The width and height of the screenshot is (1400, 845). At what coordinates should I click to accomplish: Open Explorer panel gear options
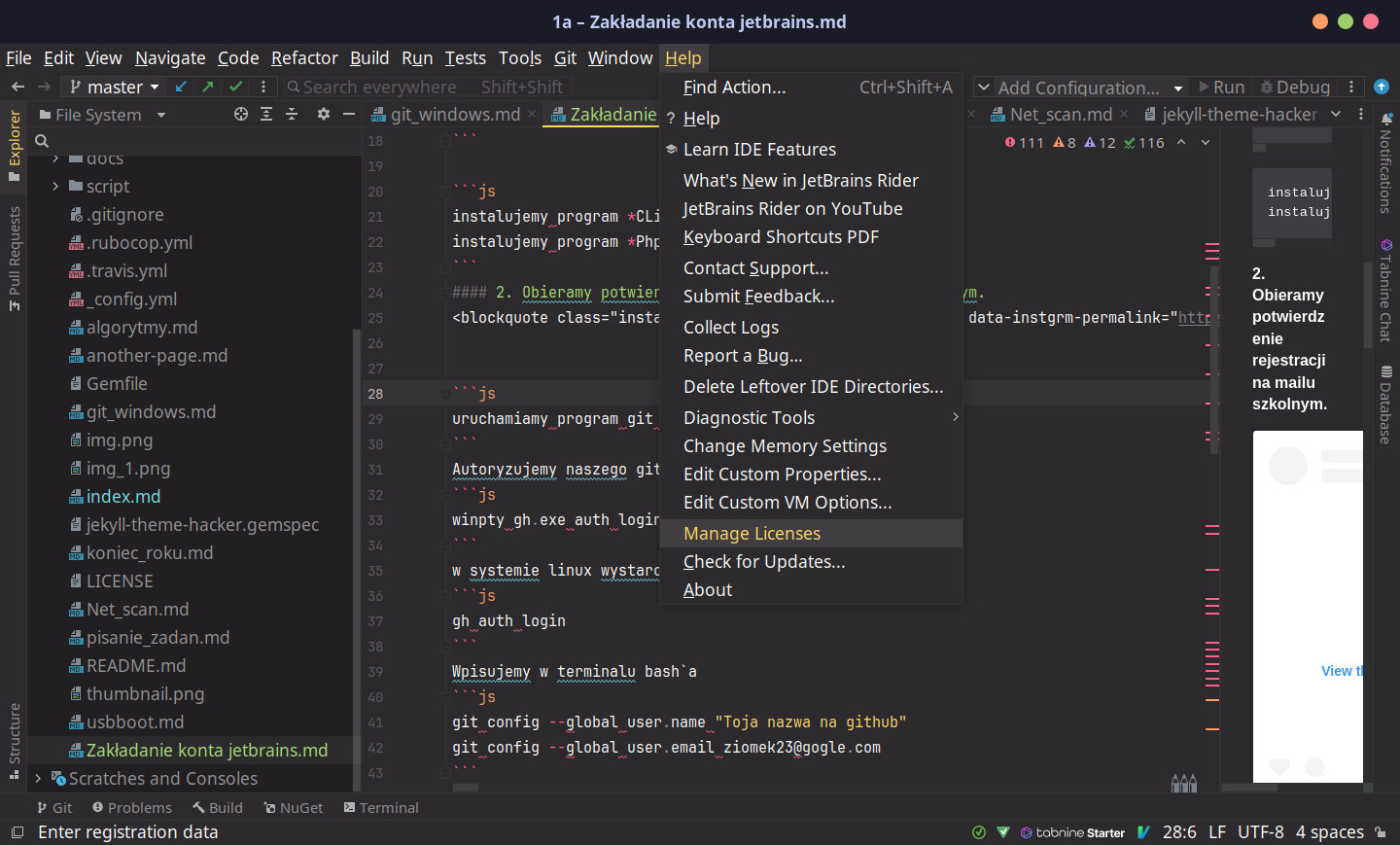pyautogui.click(x=324, y=114)
